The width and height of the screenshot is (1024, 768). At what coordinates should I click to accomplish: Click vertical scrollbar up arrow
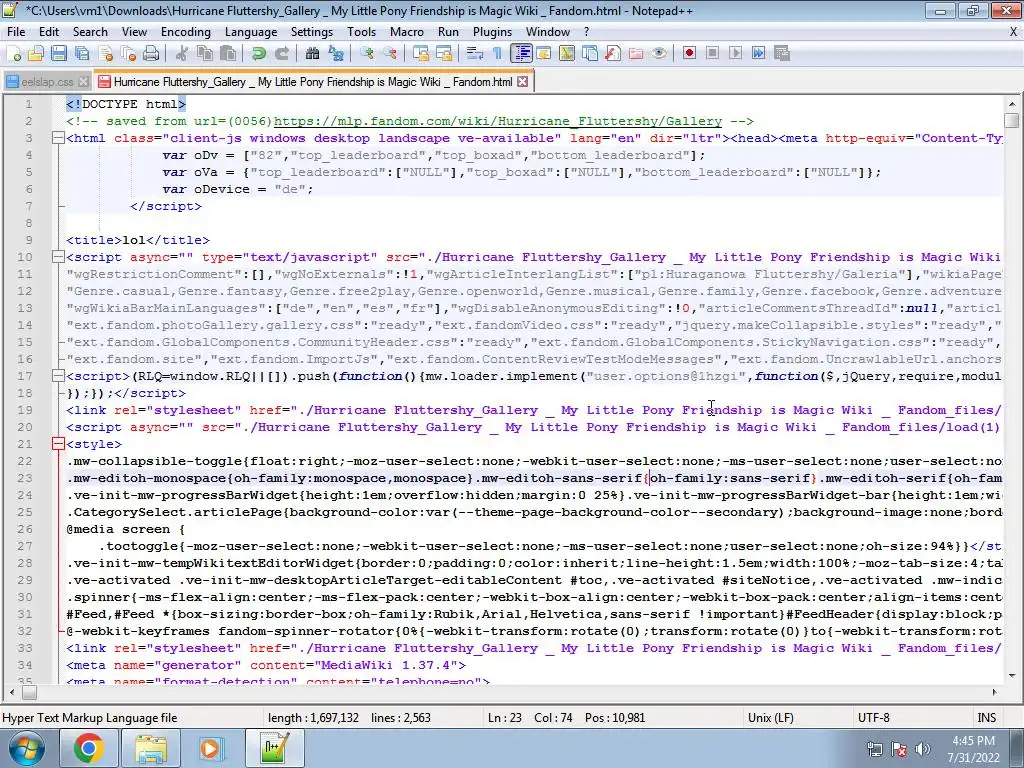pyautogui.click(x=1012, y=104)
